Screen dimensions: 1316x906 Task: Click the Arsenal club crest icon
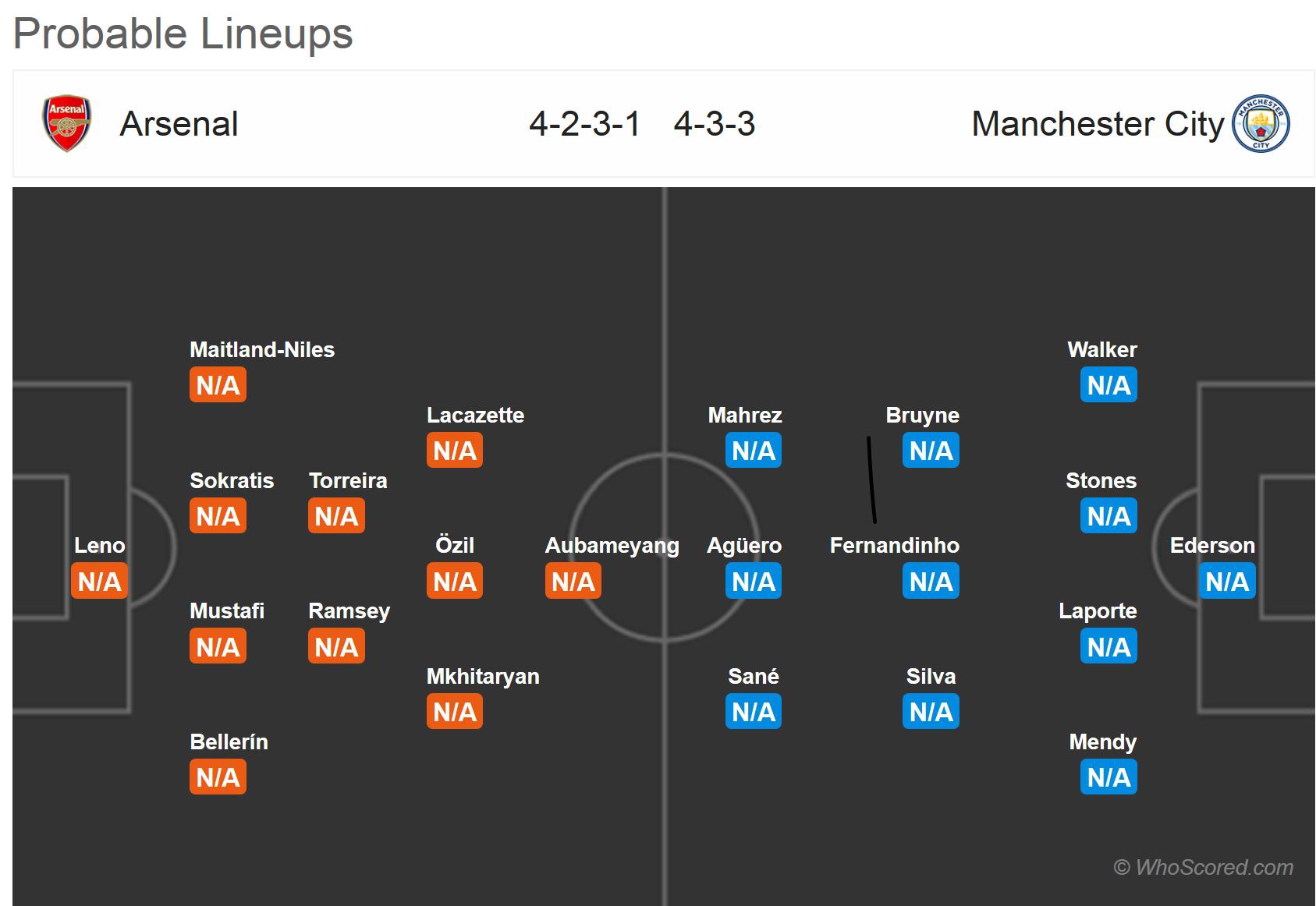(66, 124)
